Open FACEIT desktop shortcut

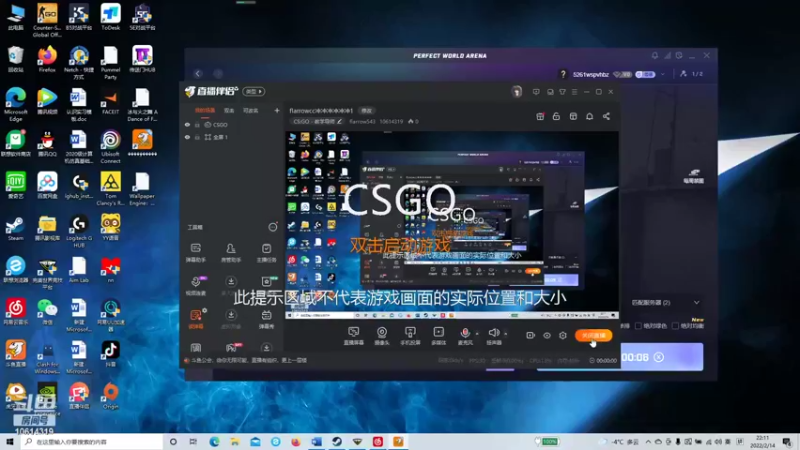(x=110, y=101)
